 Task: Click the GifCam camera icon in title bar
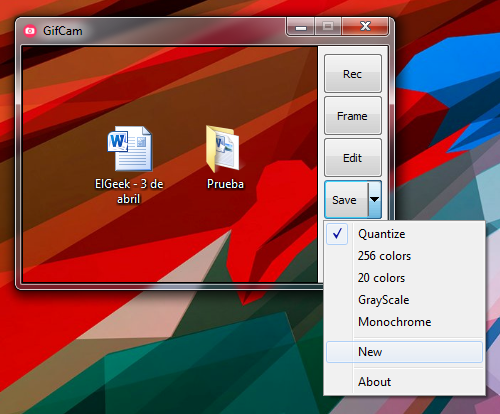click(30, 31)
